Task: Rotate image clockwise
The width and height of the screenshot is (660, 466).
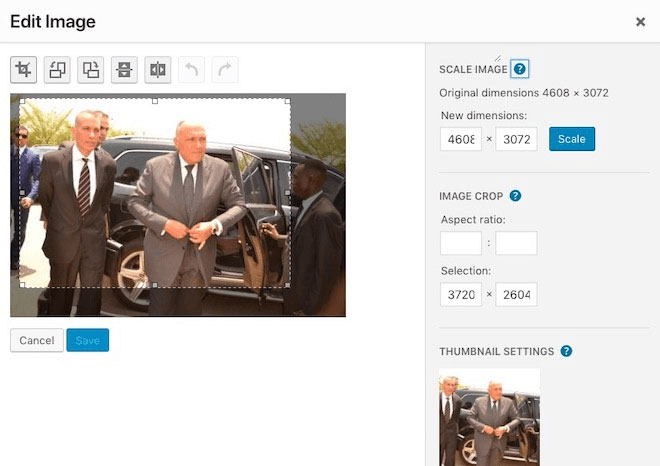Action: tap(91, 69)
